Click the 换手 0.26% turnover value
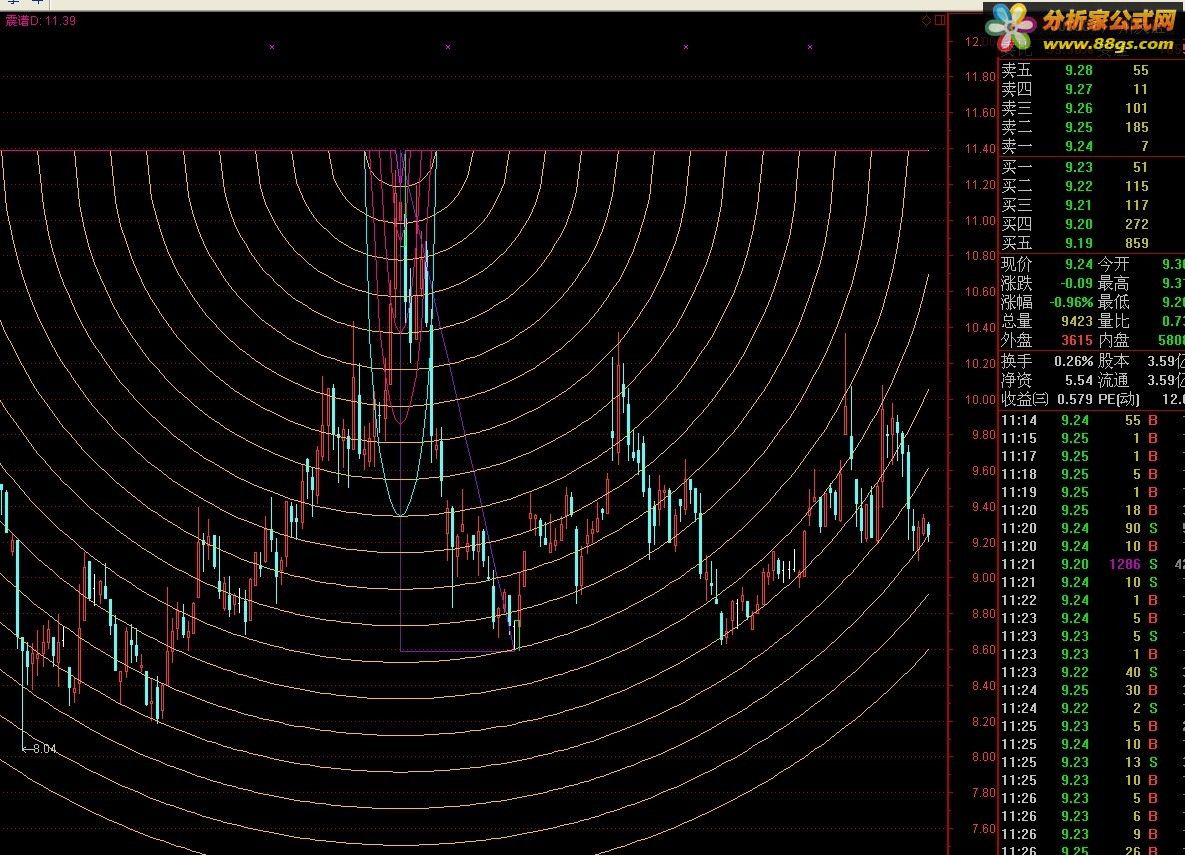This screenshot has height=855, width=1185. (1073, 361)
